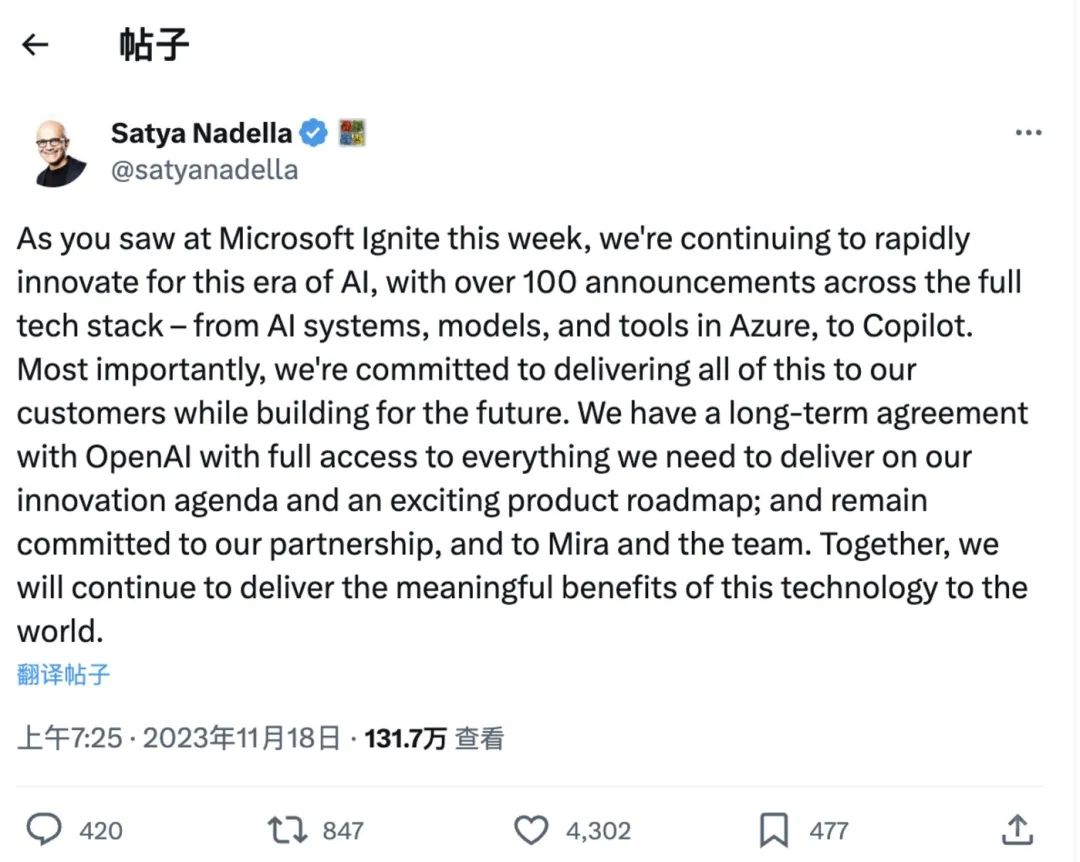Like the post with the heart icon

(x=531, y=829)
